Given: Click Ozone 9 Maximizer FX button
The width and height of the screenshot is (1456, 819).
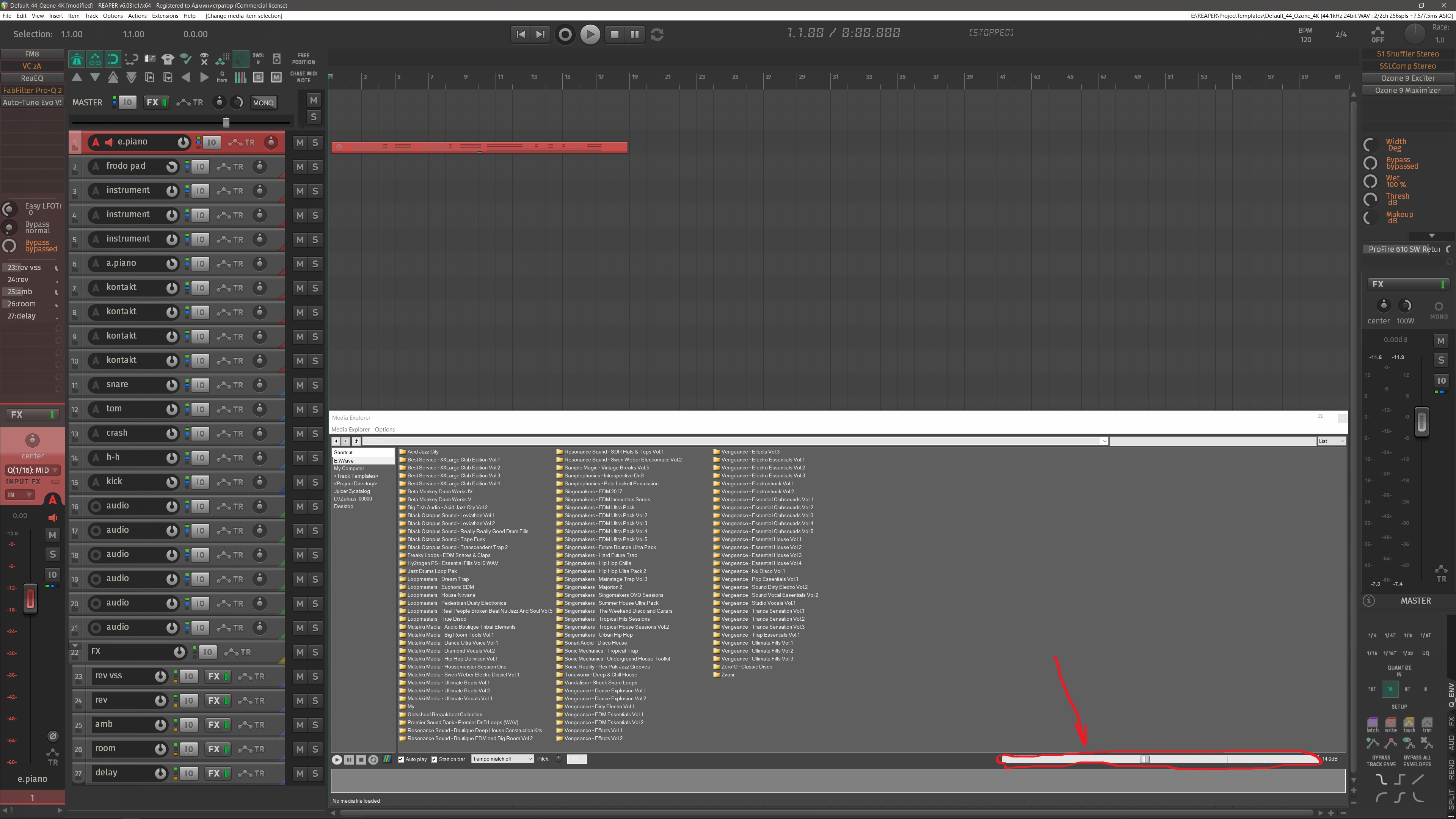Looking at the screenshot, I should tap(1407, 91).
